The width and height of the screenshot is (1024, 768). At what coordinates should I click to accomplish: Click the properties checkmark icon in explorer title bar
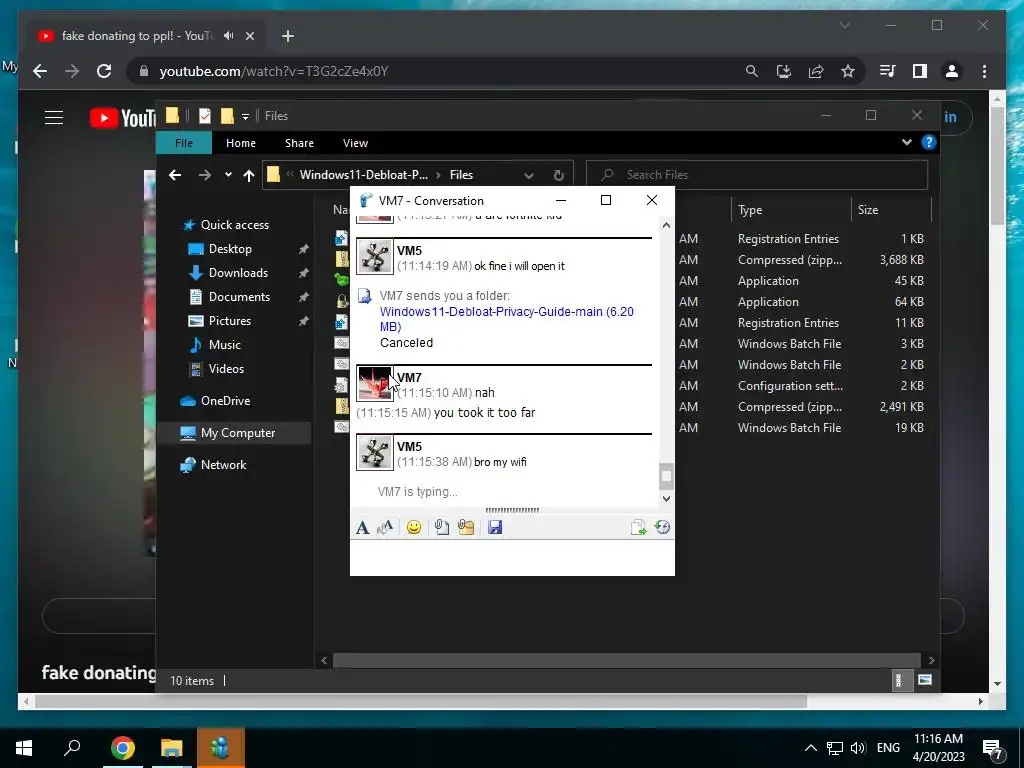pyautogui.click(x=204, y=116)
